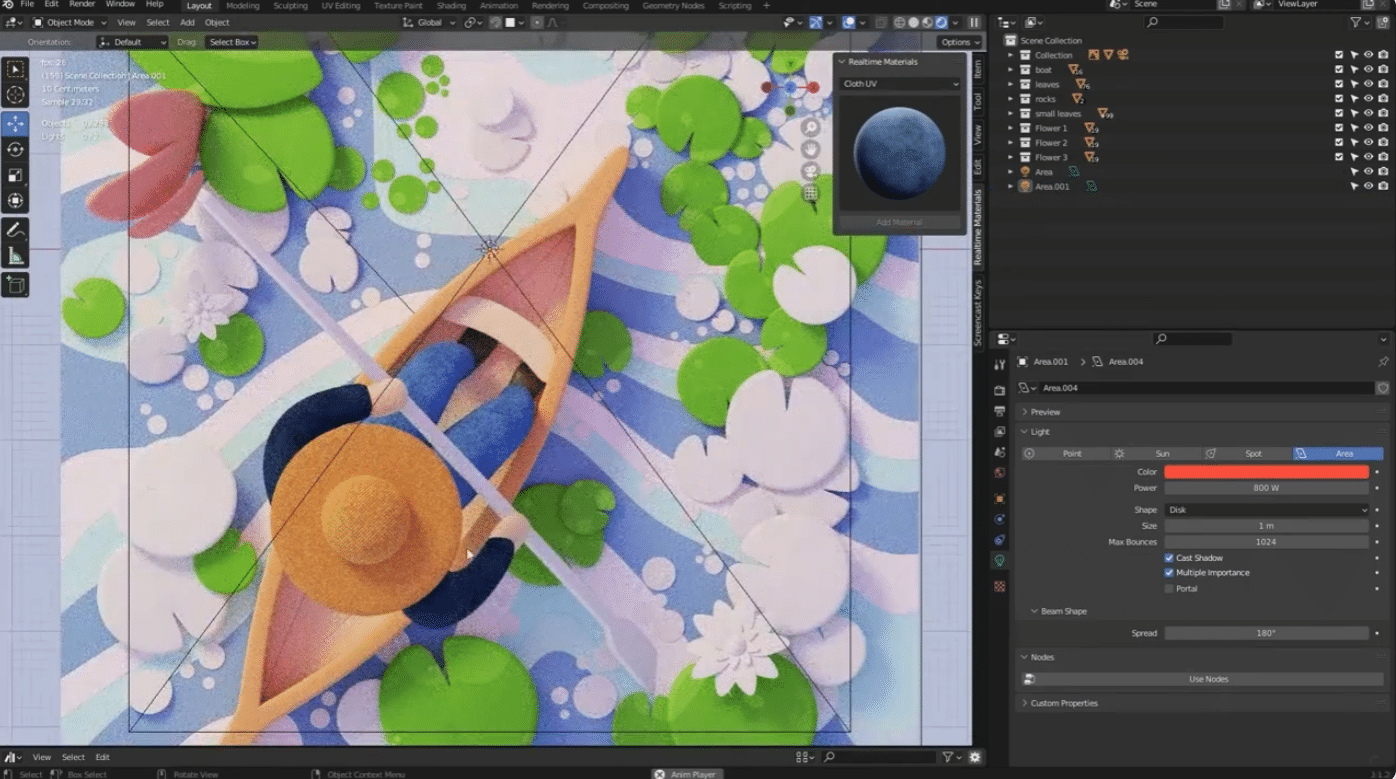Viewport: 1396px width, 779px height.
Task: Open the Shape dropdown set to Disk
Action: (x=1265, y=510)
